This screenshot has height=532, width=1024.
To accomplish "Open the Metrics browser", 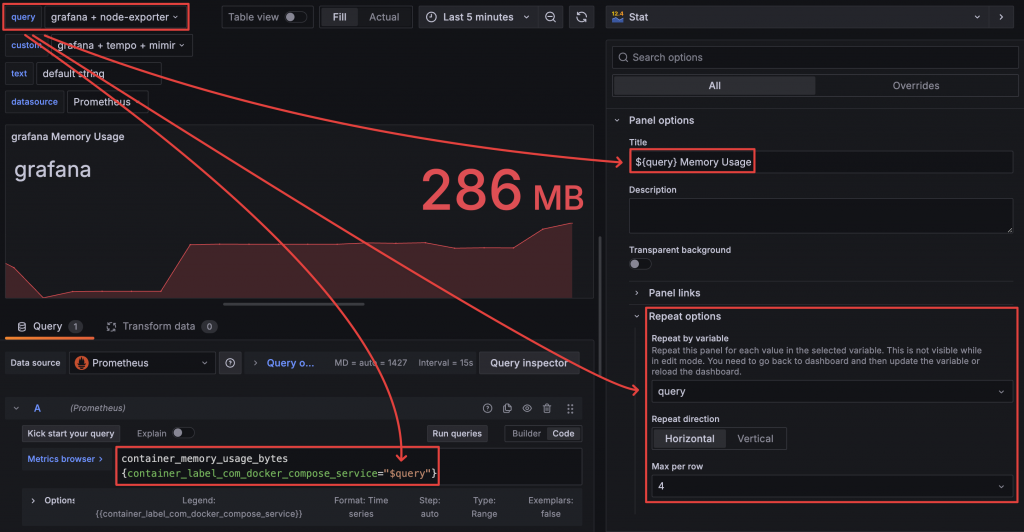I will pos(65,459).
